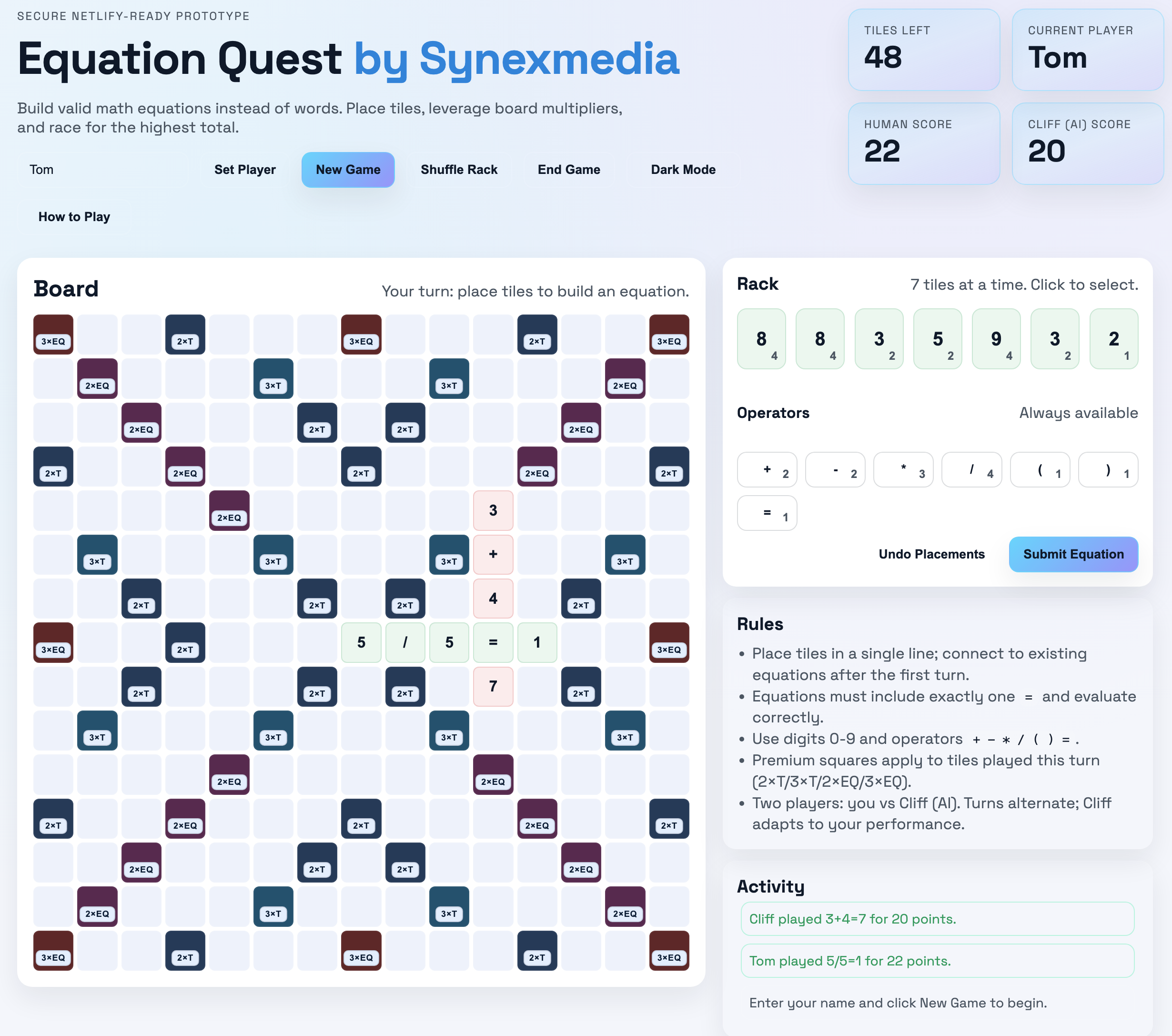Select the equals operator tile
The width and height of the screenshot is (1172, 1036).
[x=767, y=513]
